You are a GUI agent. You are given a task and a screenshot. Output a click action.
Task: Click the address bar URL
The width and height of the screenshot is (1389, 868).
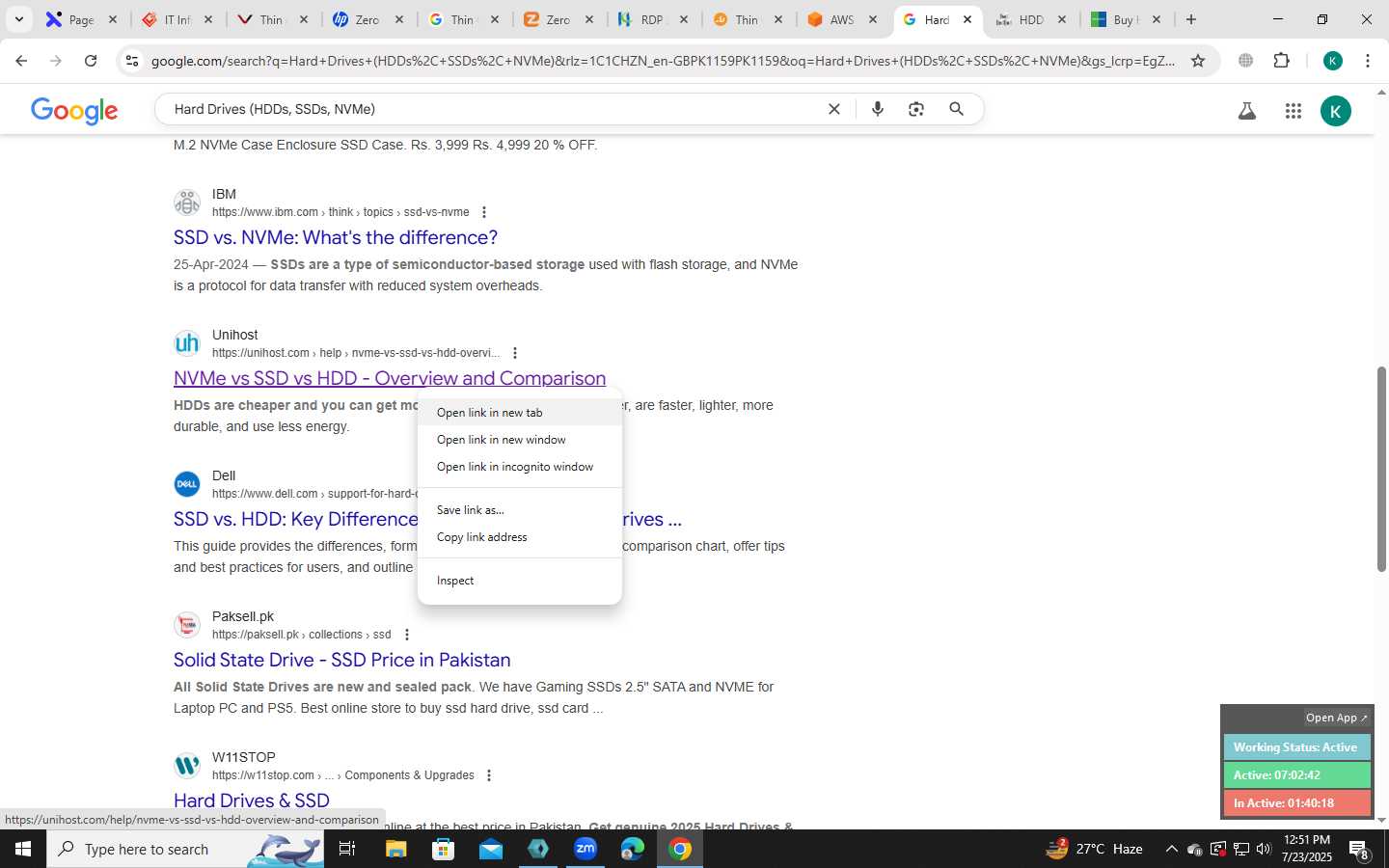click(663, 61)
